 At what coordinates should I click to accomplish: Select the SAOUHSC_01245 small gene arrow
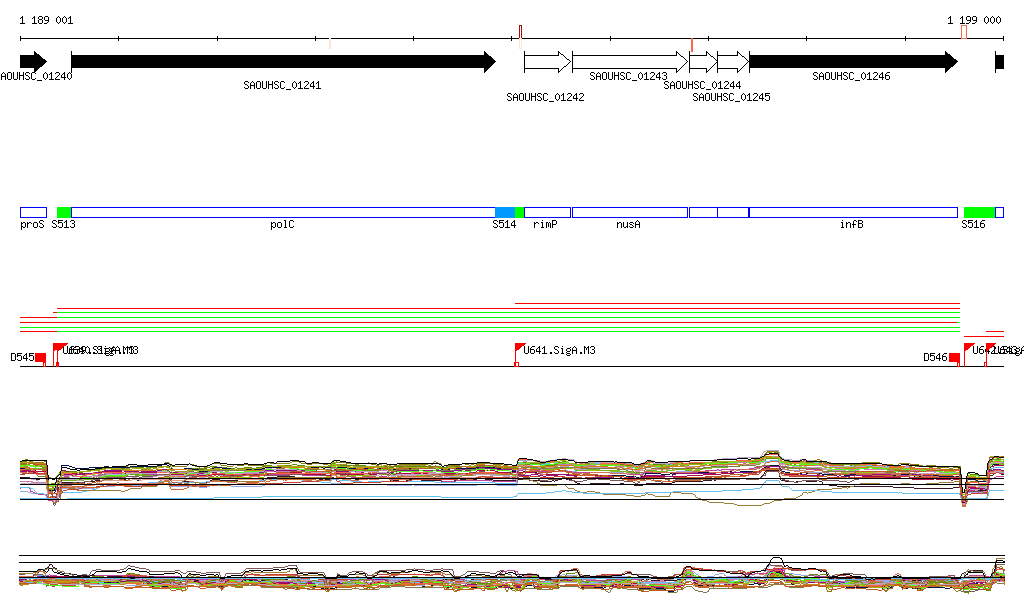click(733, 62)
